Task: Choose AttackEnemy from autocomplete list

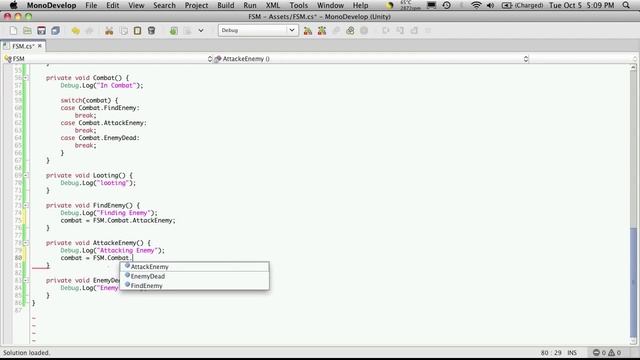Action: (x=194, y=267)
